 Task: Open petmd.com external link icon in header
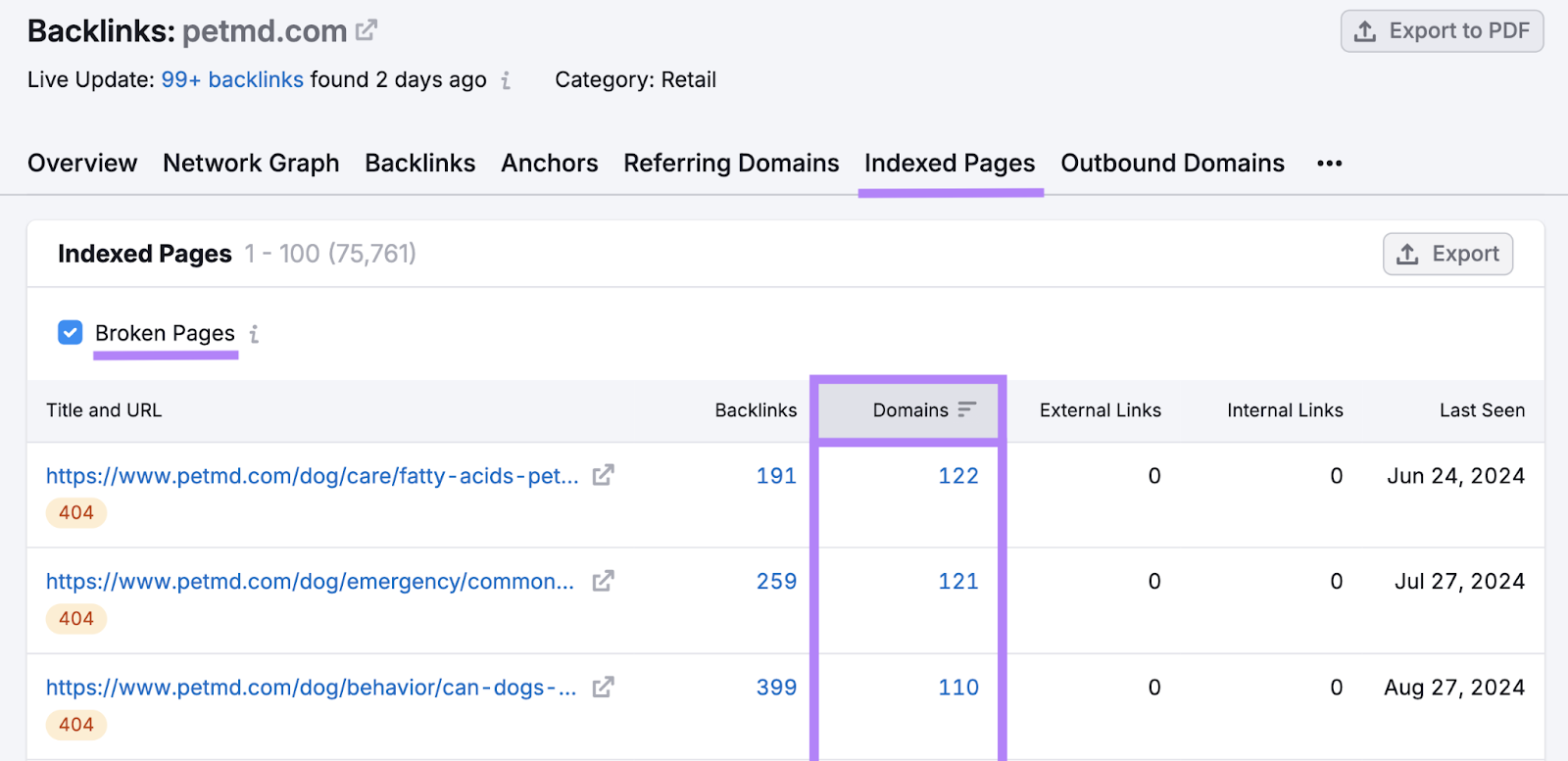(367, 30)
